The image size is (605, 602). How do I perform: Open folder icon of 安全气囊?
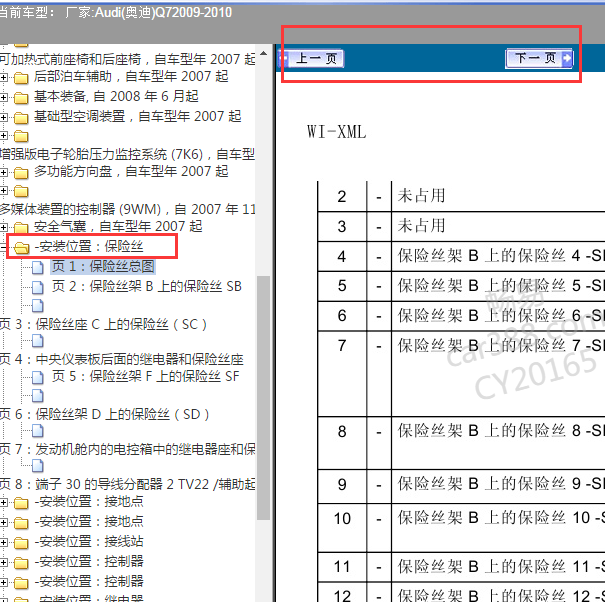pyautogui.click(x=21, y=227)
